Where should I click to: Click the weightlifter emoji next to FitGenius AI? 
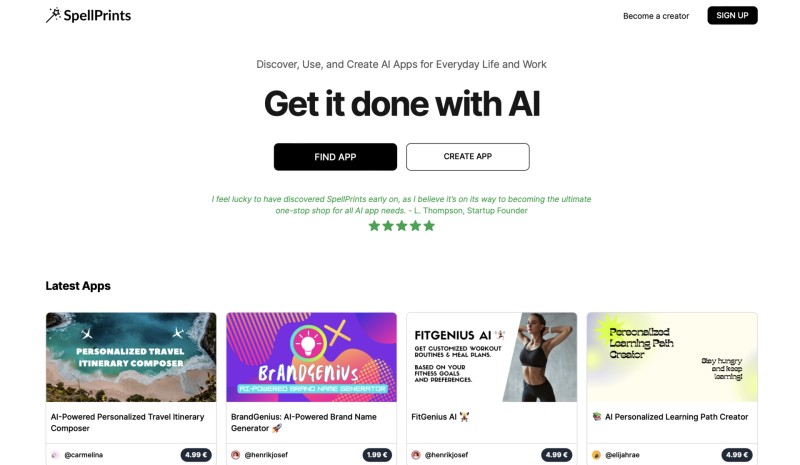464,417
